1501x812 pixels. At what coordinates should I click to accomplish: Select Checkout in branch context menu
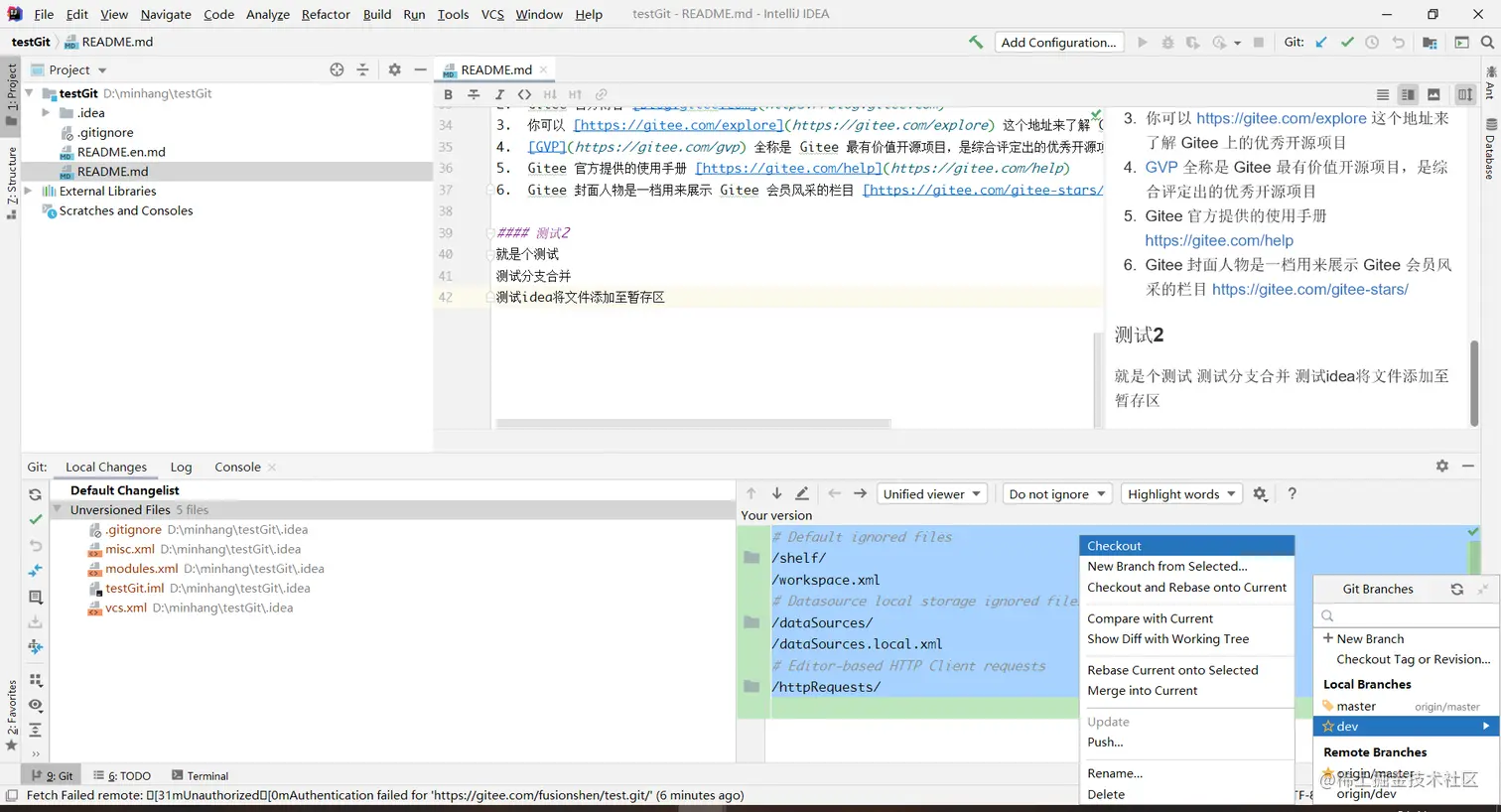(x=1186, y=546)
